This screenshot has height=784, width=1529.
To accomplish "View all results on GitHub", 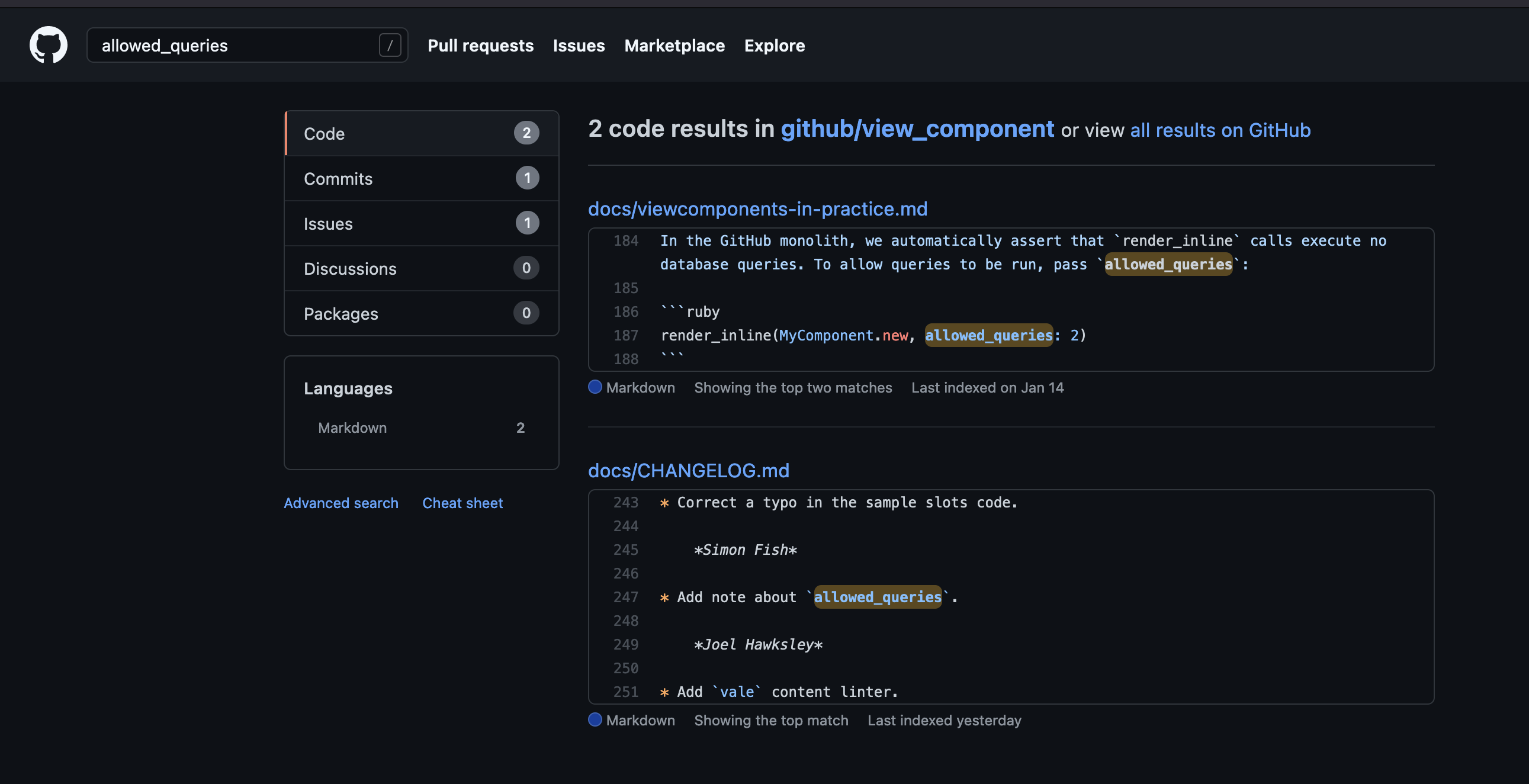I will click(x=1220, y=130).
